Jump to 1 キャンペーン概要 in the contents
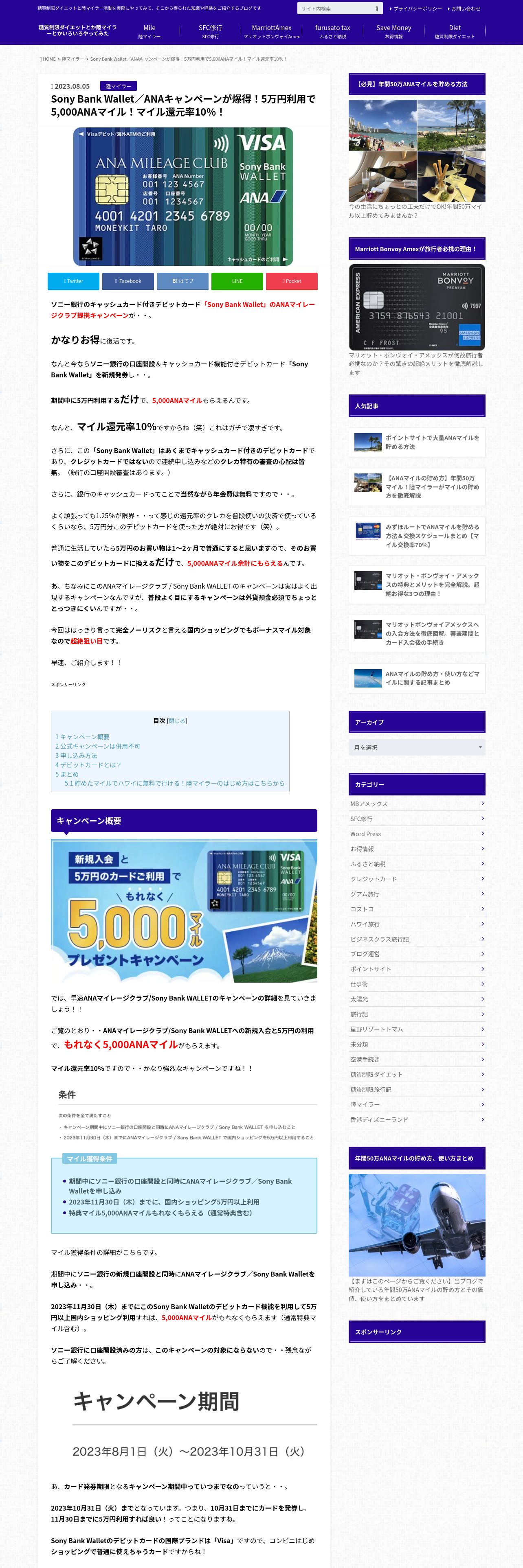 point(82,736)
